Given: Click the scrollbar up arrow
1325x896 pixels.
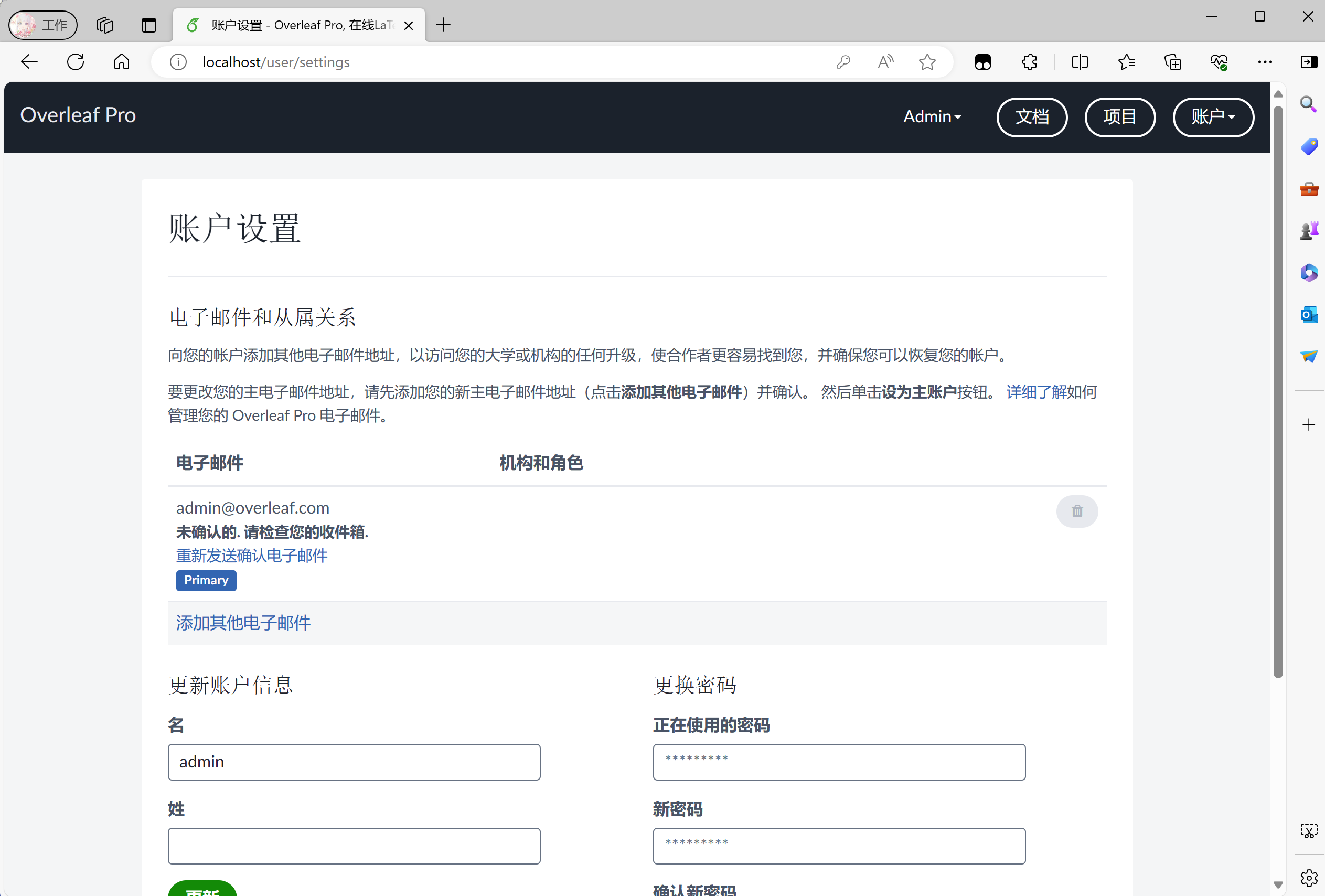Looking at the screenshot, I should (1278, 93).
